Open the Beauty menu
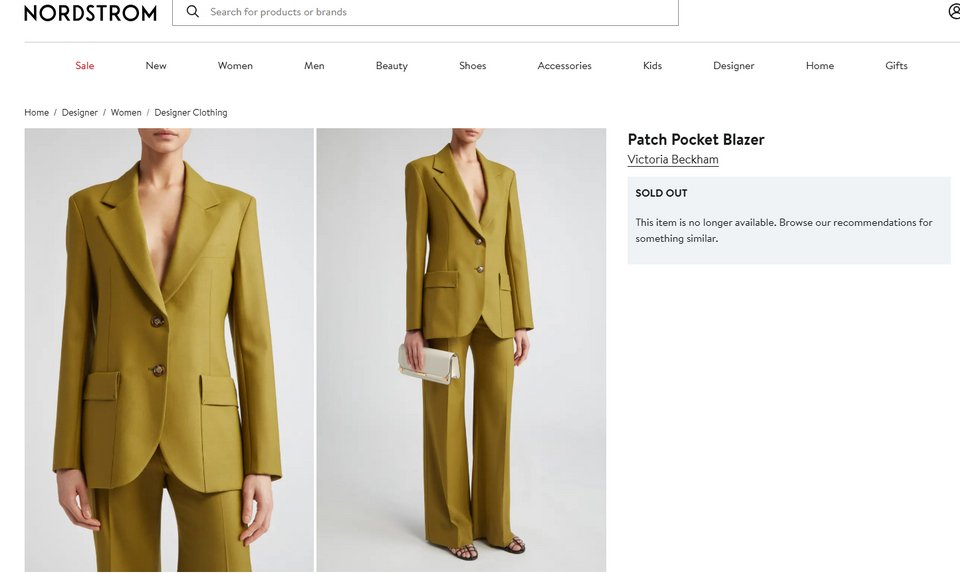The image size is (960, 574). (392, 66)
